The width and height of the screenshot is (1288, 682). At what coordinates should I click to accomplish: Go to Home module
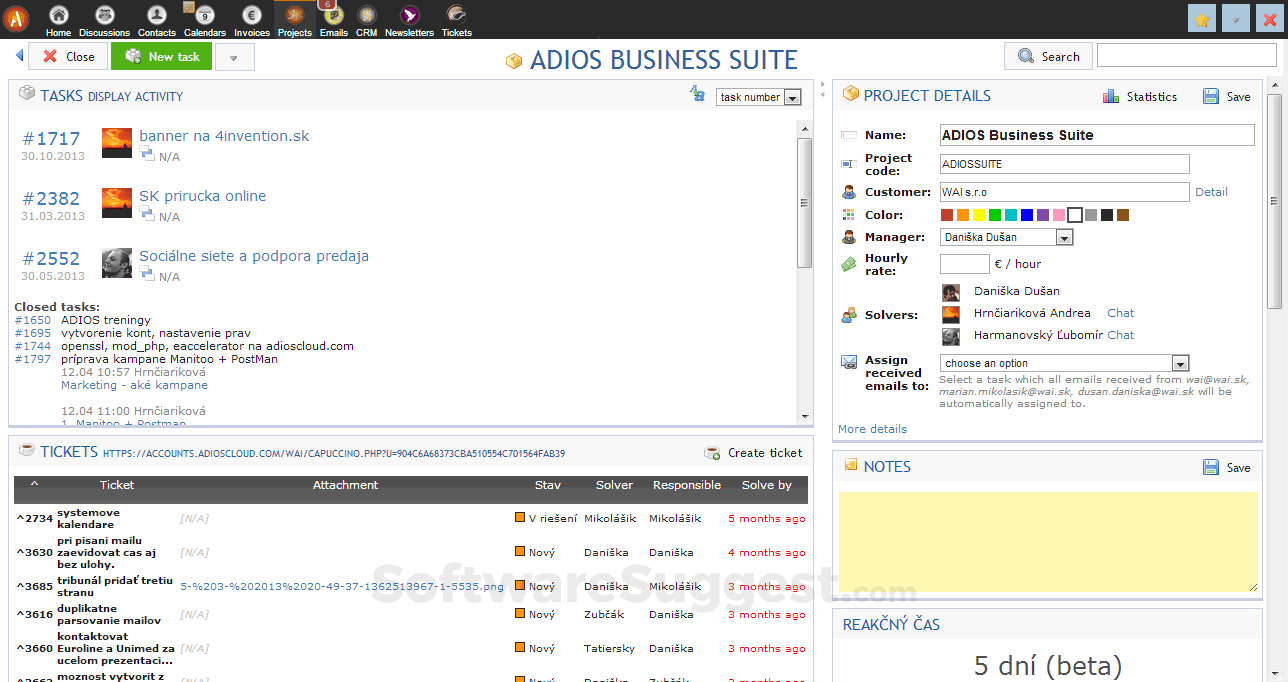coord(58,20)
